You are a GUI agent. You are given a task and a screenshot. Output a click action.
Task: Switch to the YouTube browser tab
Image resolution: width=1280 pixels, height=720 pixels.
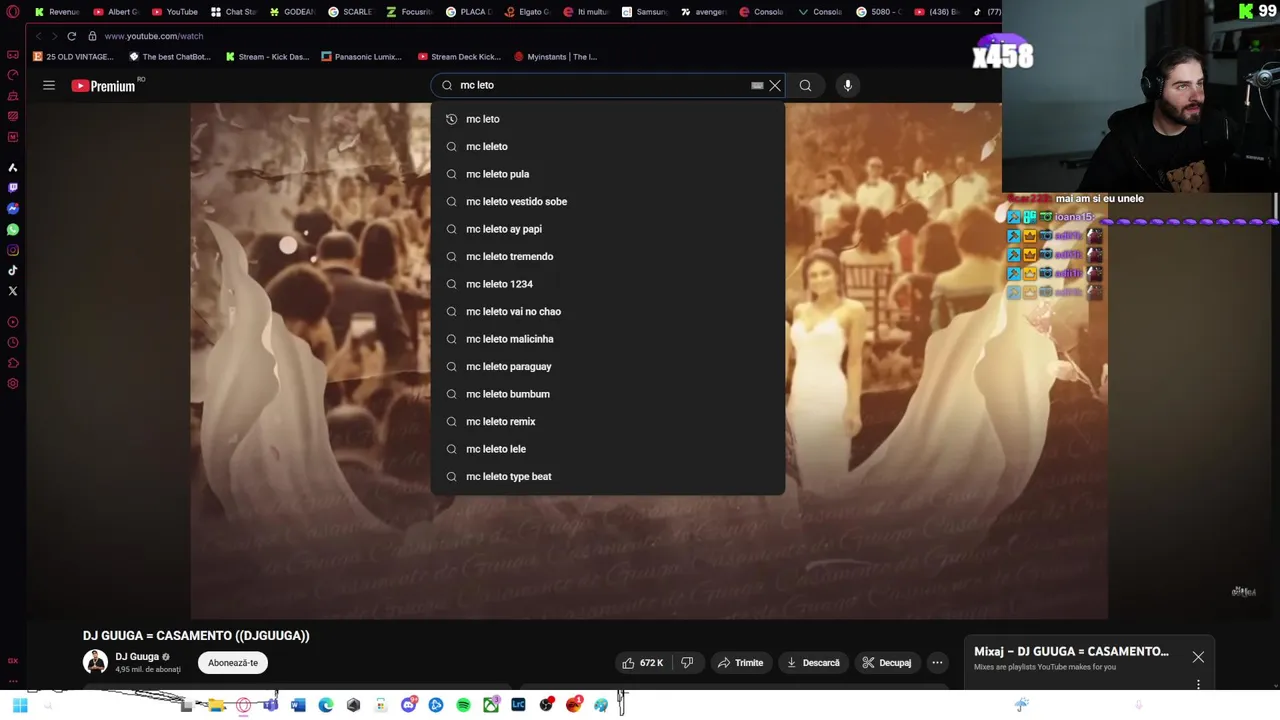[x=173, y=12]
